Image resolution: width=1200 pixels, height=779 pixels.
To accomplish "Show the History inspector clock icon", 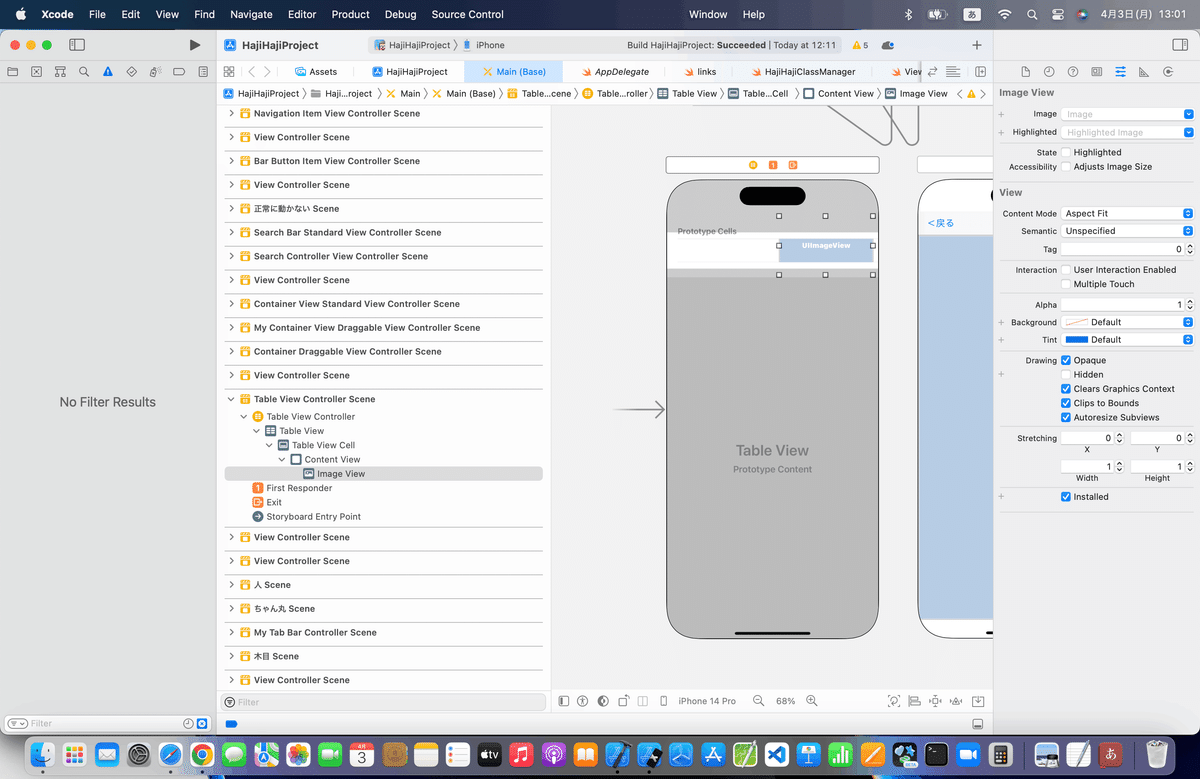I will point(1049,72).
